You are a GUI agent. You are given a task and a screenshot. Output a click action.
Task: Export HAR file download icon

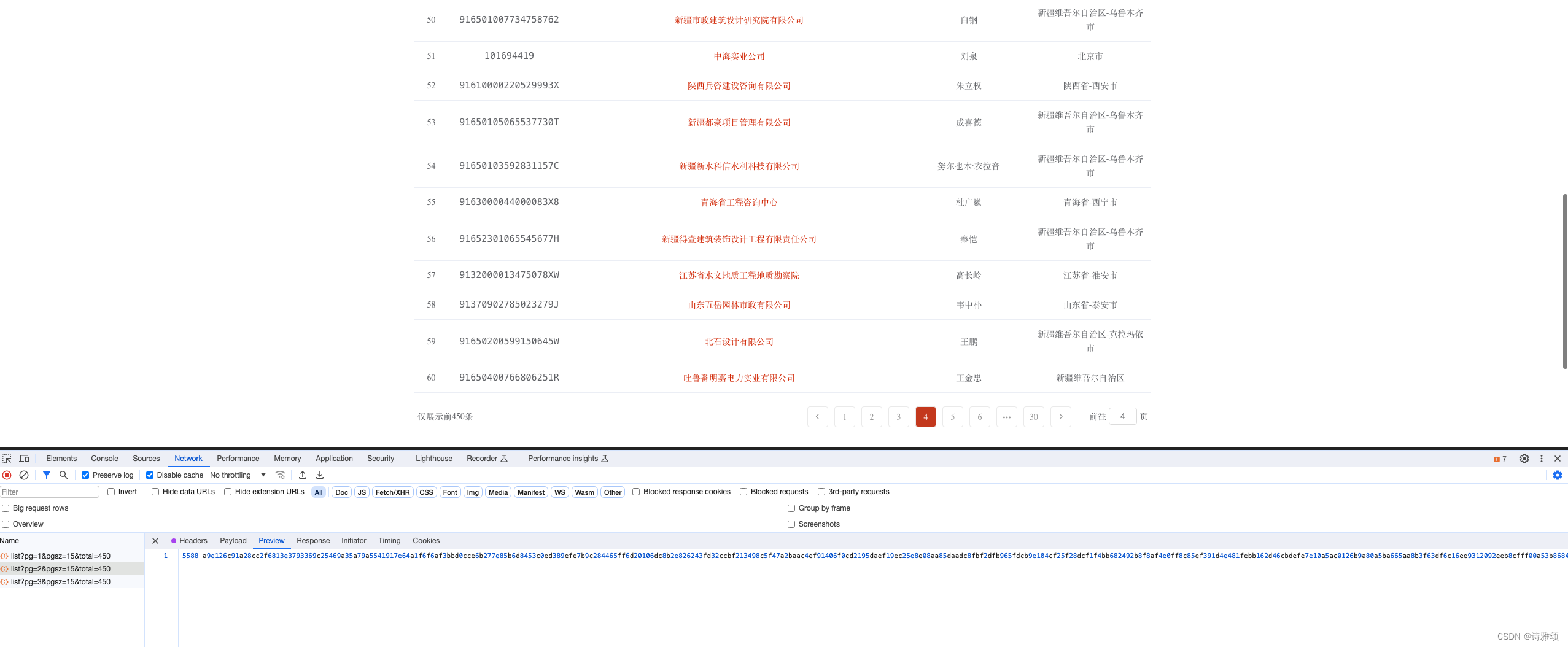tap(320, 475)
